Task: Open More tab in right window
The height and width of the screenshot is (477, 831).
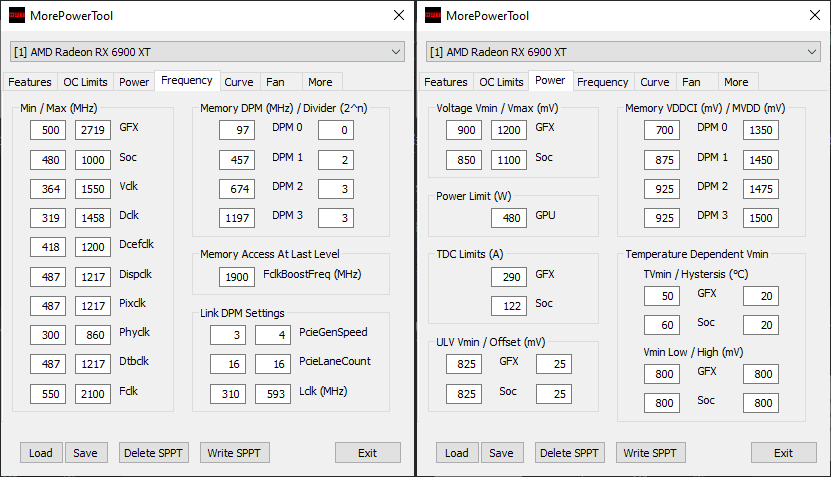Action: [736, 82]
